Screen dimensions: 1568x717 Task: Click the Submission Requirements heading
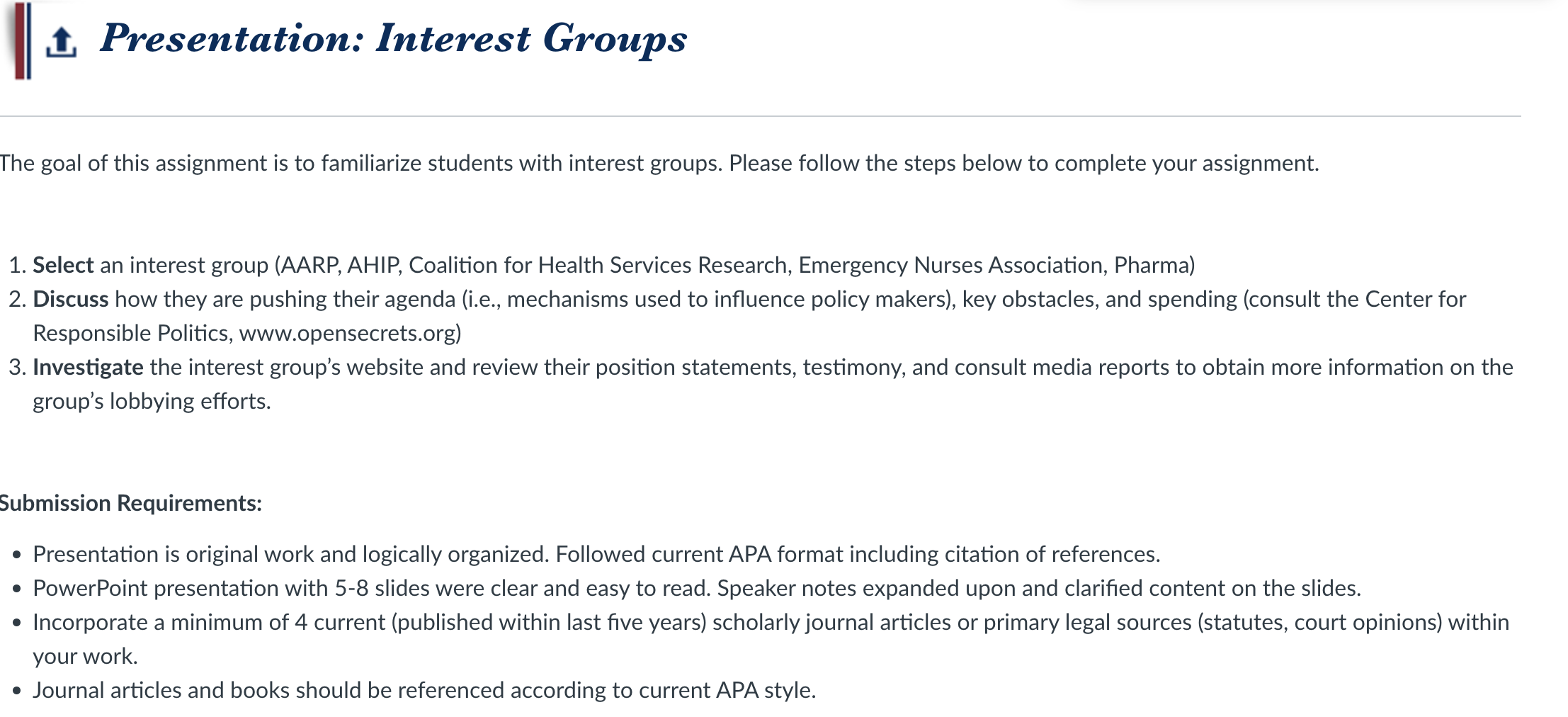130,503
